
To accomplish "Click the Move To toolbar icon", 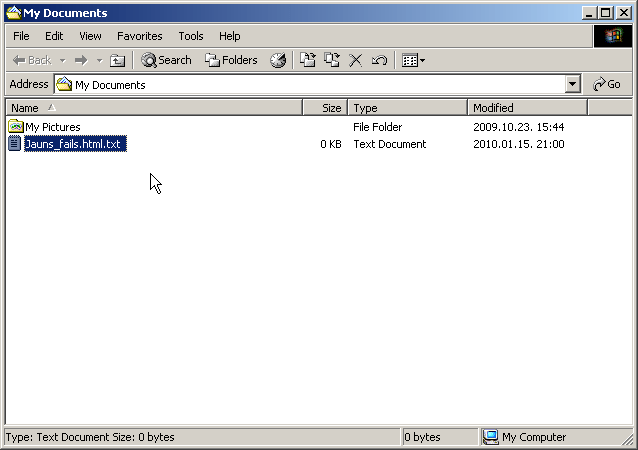I will click(x=308, y=61).
